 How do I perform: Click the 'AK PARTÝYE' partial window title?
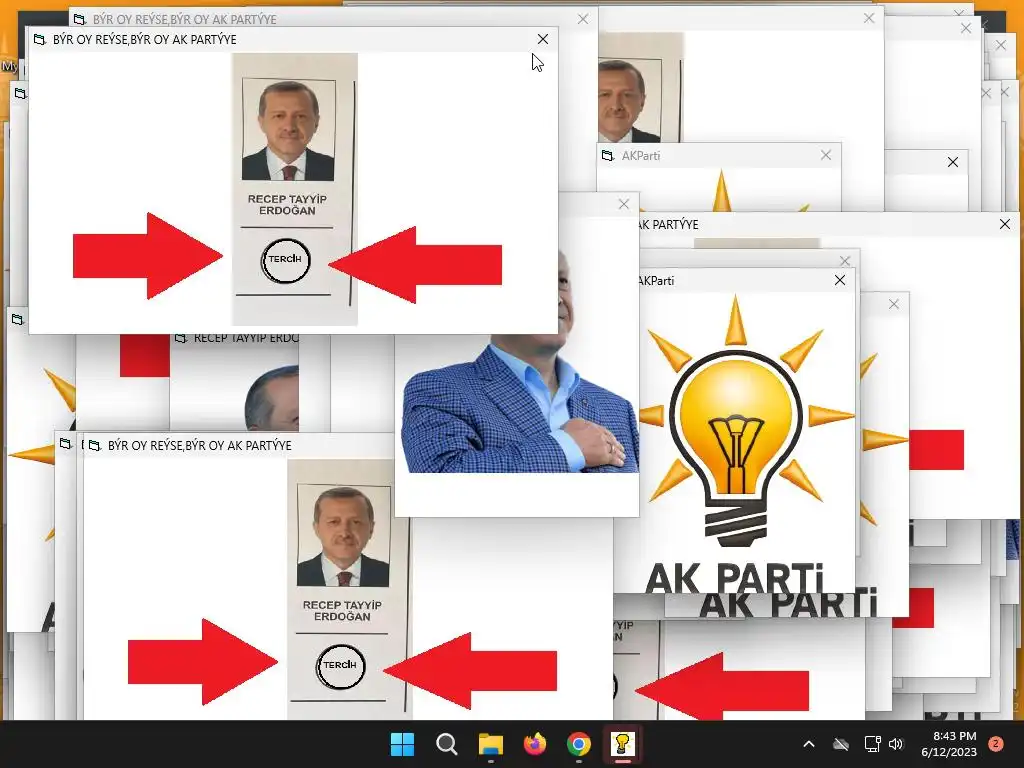click(x=669, y=225)
